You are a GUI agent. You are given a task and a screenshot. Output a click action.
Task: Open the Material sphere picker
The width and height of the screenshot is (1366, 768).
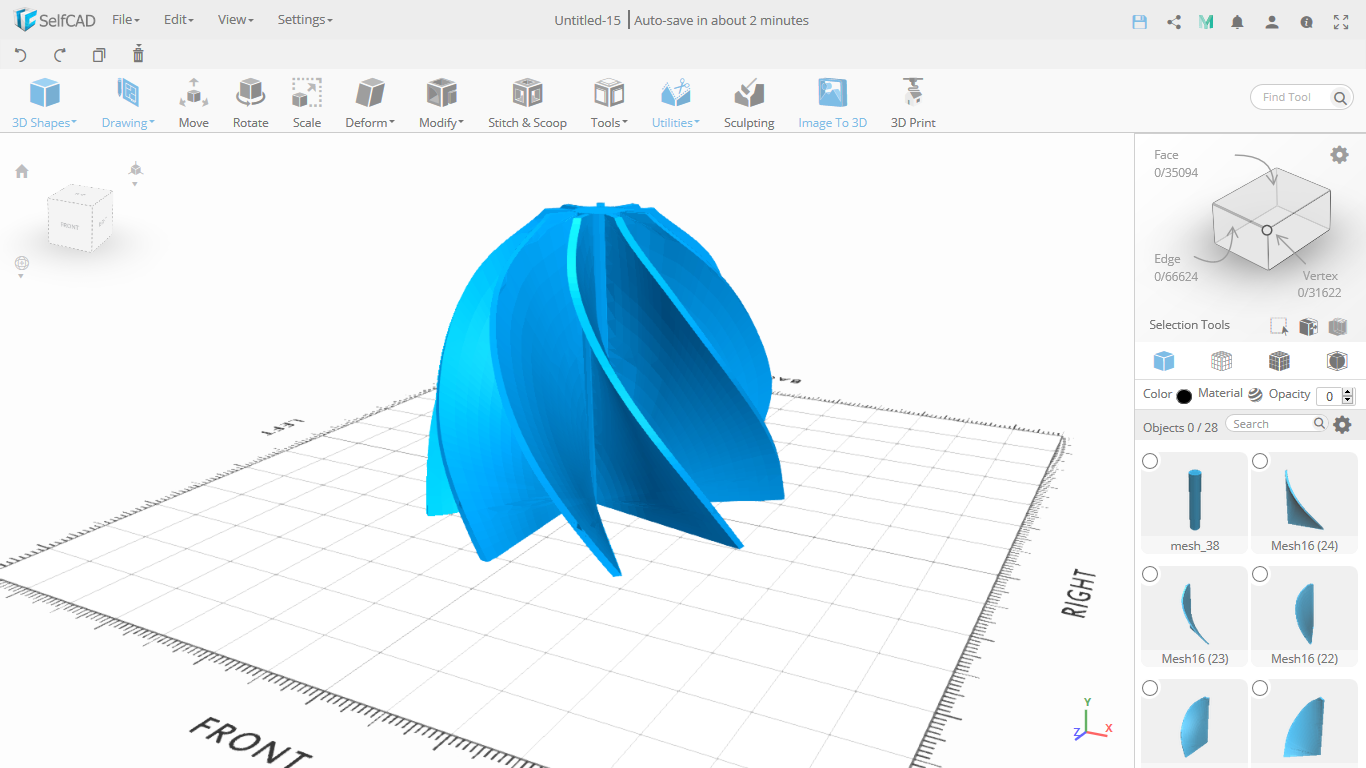coord(1255,395)
